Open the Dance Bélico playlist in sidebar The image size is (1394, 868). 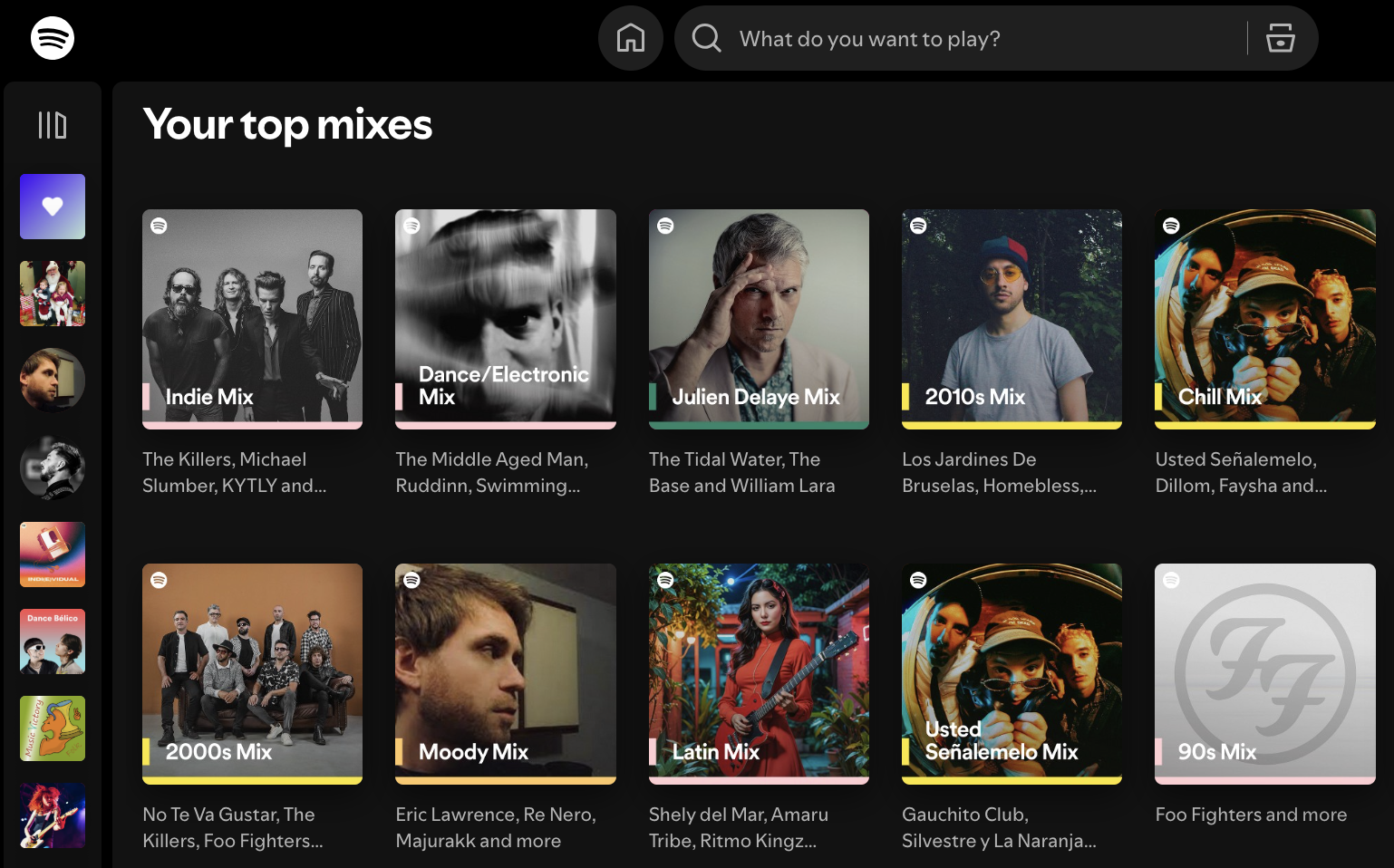(53, 641)
